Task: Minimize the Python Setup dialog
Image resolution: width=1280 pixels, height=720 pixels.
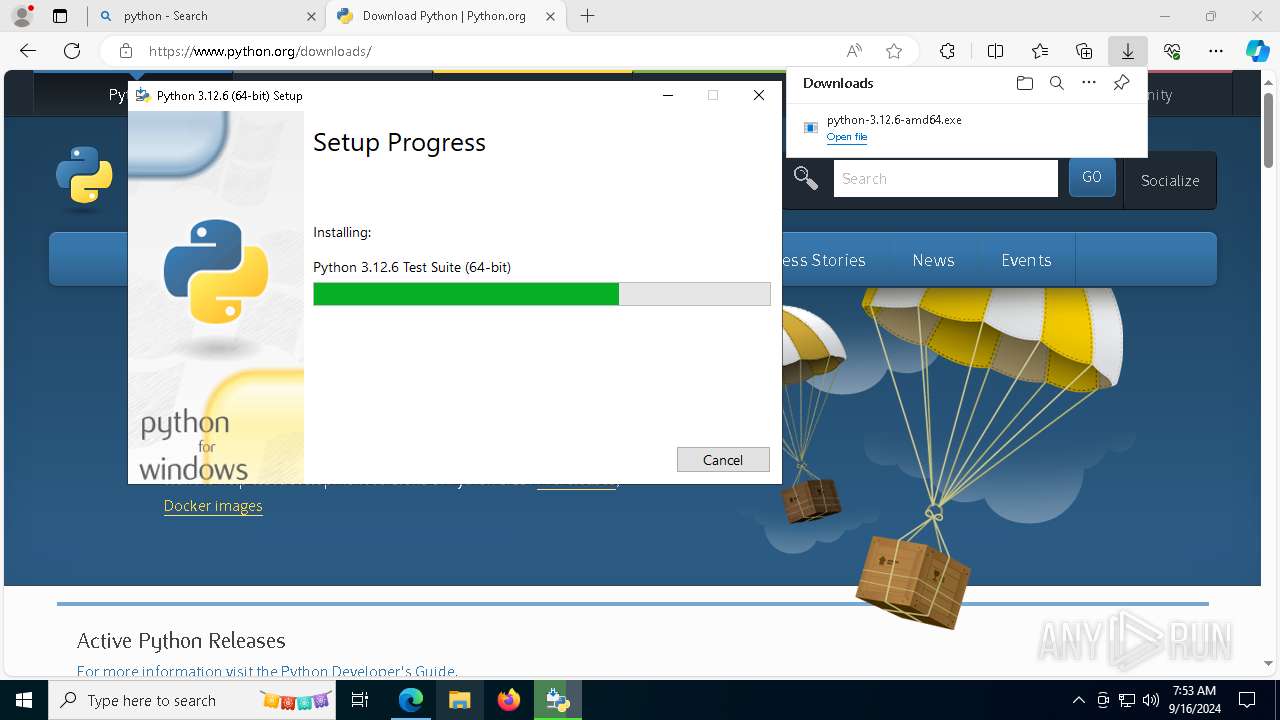Action: pyautogui.click(x=668, y=95)
